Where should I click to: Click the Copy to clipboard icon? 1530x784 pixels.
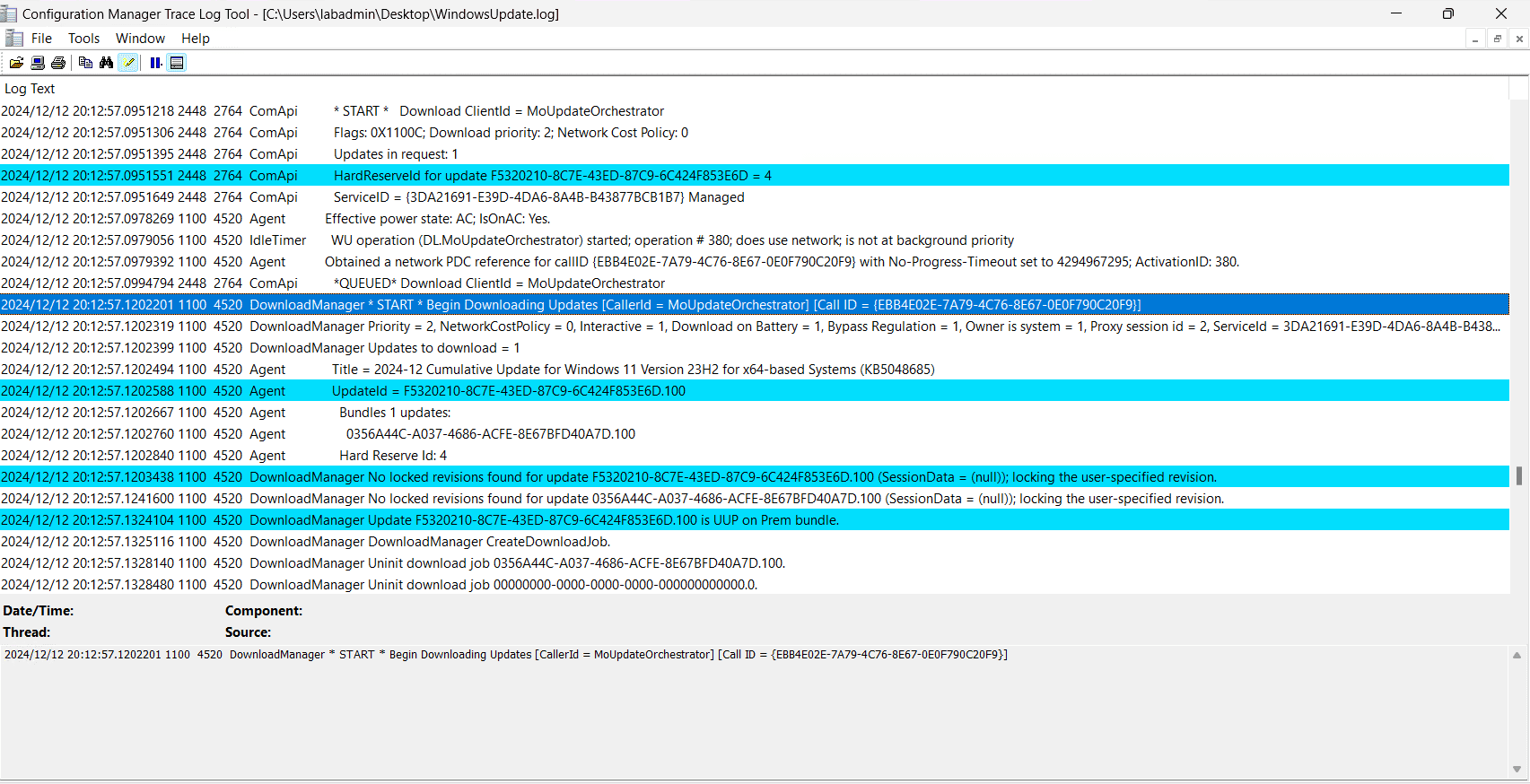pos(85,63)
